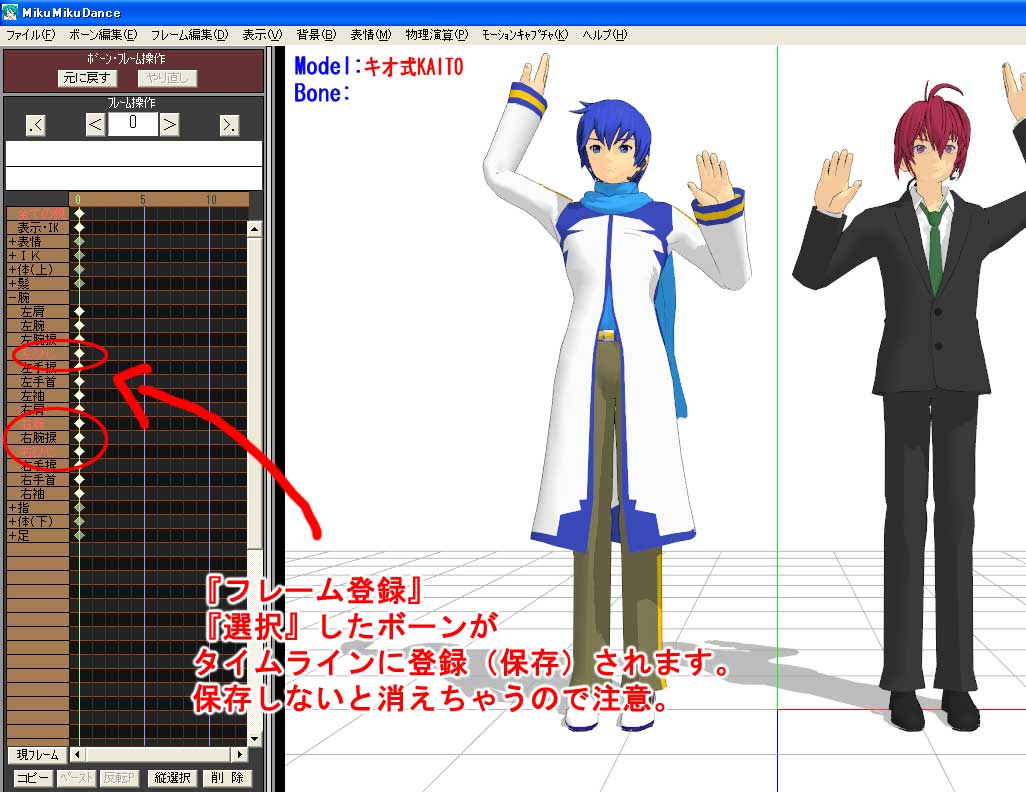
Task: Select the frame 0 keyframe diamond on +表情 row
Action: coord(79,242)
